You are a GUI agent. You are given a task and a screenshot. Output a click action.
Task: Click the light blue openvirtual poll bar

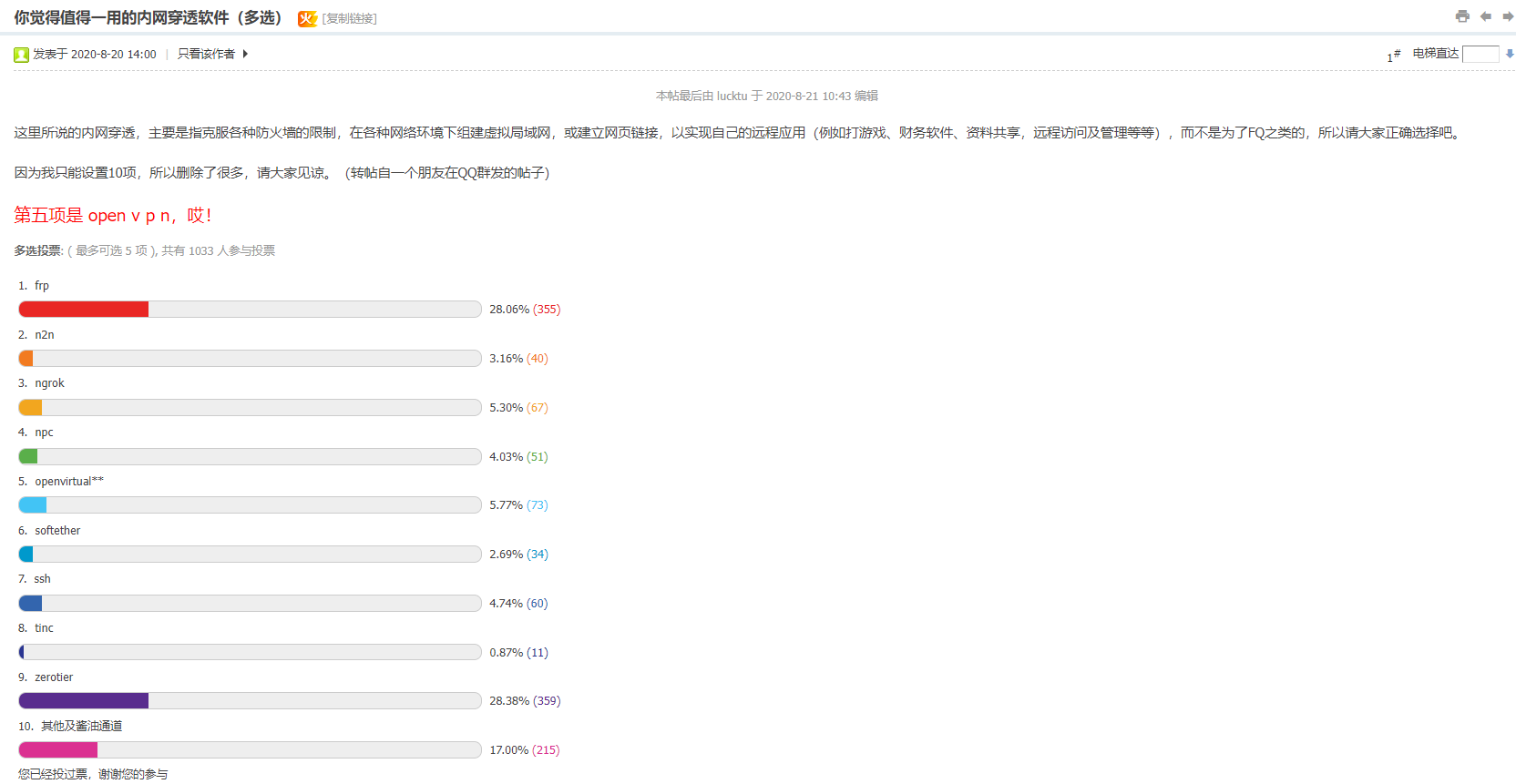33,505
